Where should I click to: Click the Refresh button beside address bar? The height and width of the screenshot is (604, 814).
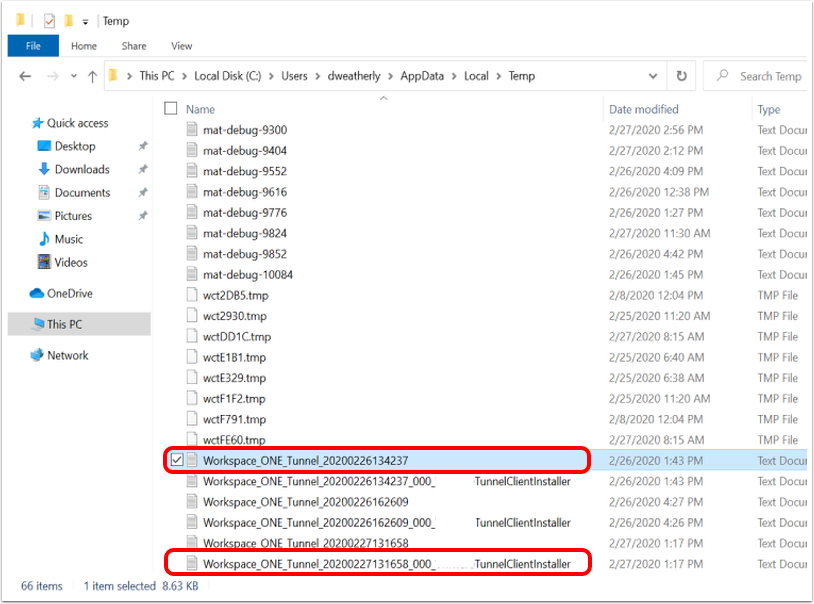coord(682,76)
